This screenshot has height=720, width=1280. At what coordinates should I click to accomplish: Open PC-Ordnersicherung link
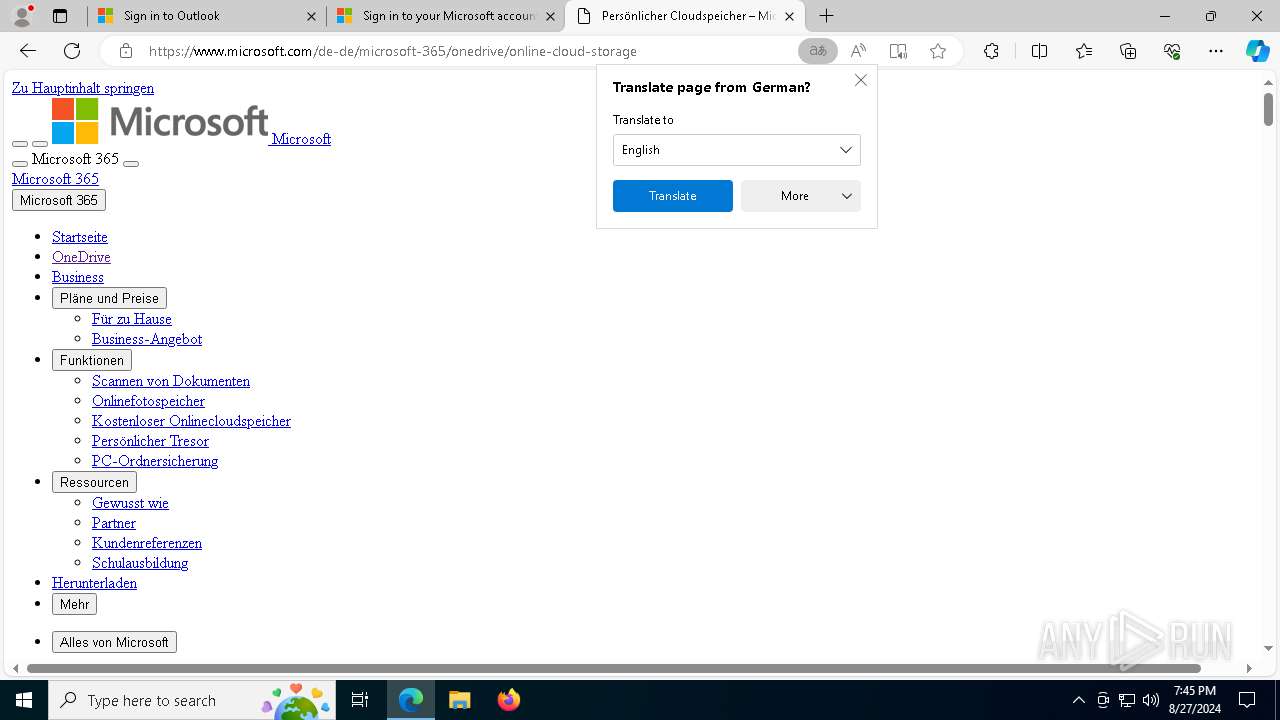(x=155, y=461)
